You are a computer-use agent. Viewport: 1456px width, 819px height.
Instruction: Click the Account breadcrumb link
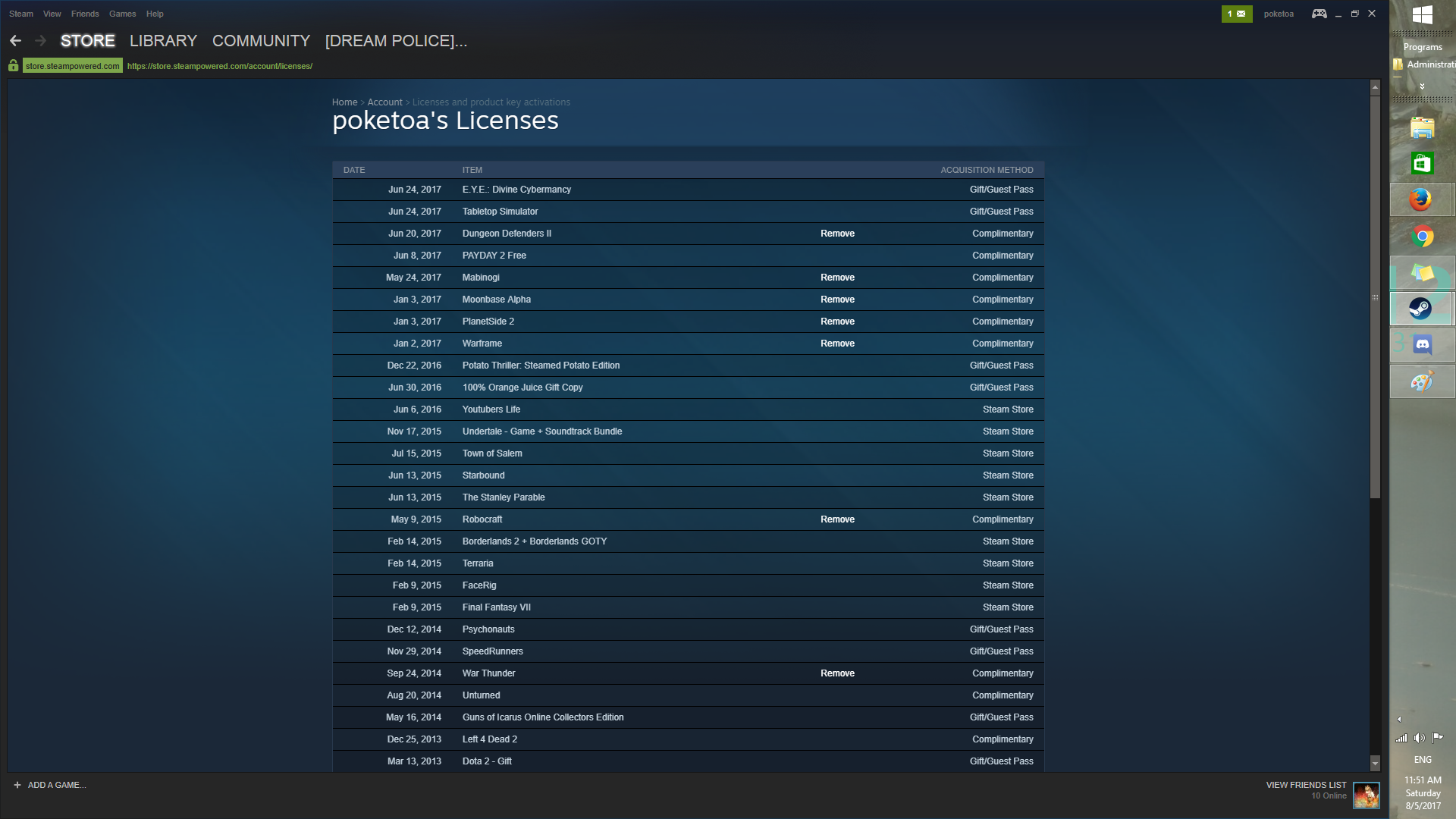pos(385,102)
